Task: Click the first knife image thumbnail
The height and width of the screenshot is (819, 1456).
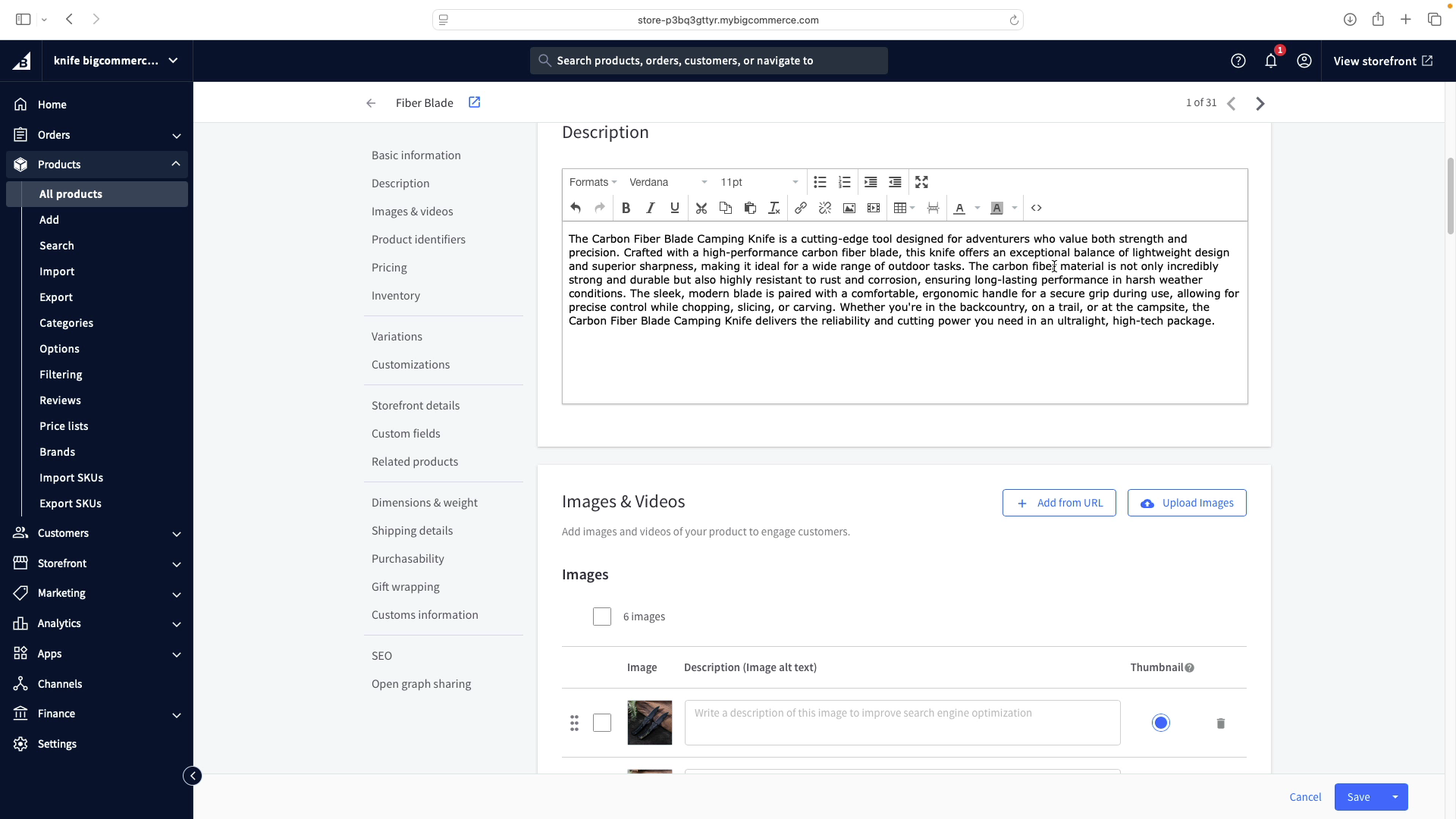Action: click(650, 723)
